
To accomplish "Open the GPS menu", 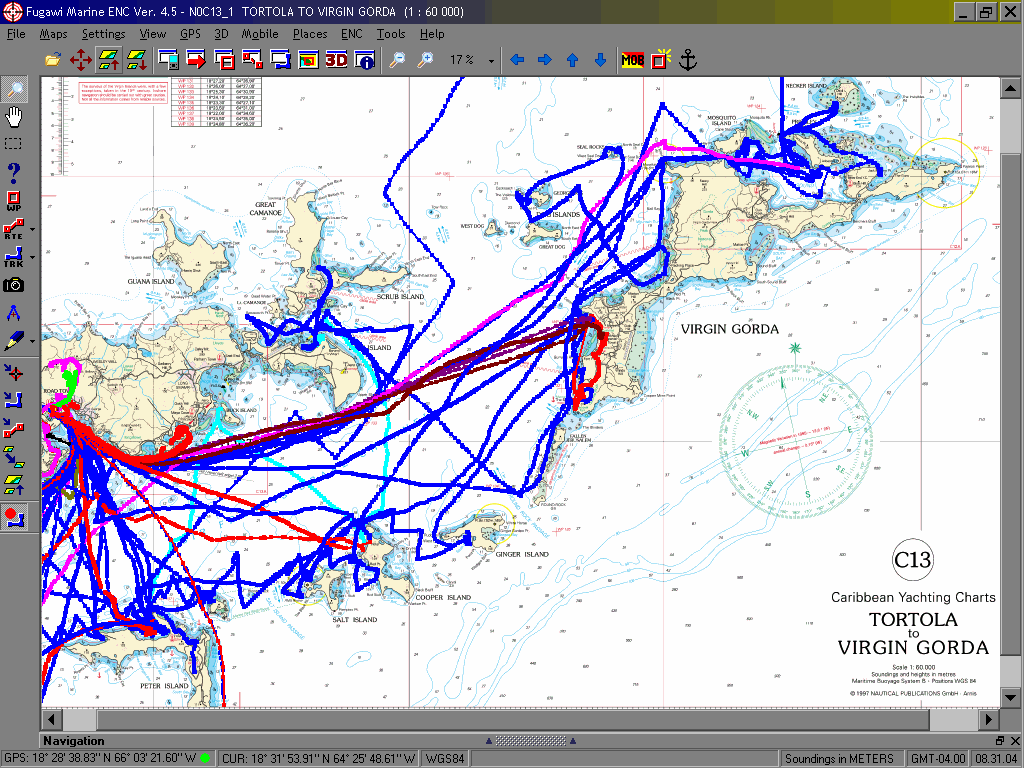I will pos(190,34).
